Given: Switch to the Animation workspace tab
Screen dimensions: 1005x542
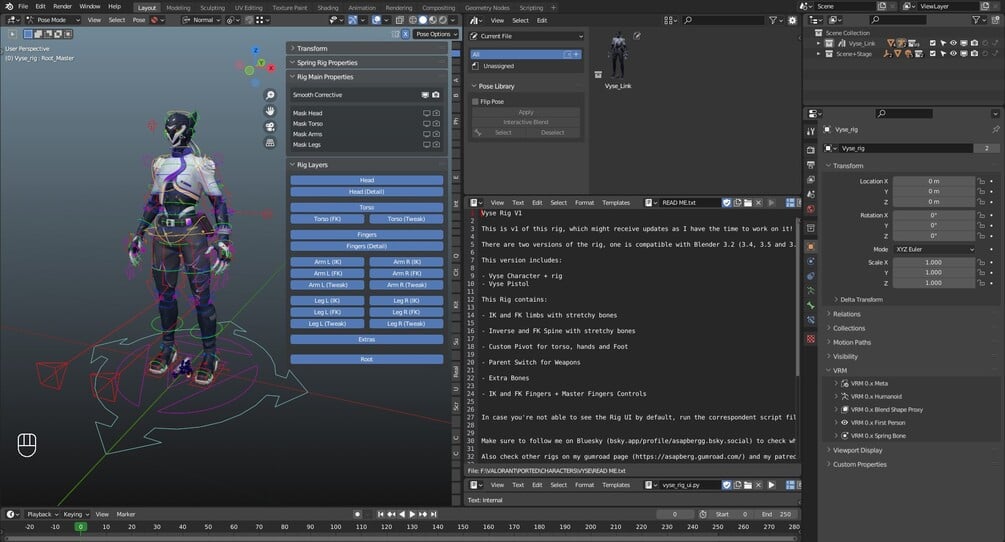Looking at the screenshot, I should coord(362,8).
